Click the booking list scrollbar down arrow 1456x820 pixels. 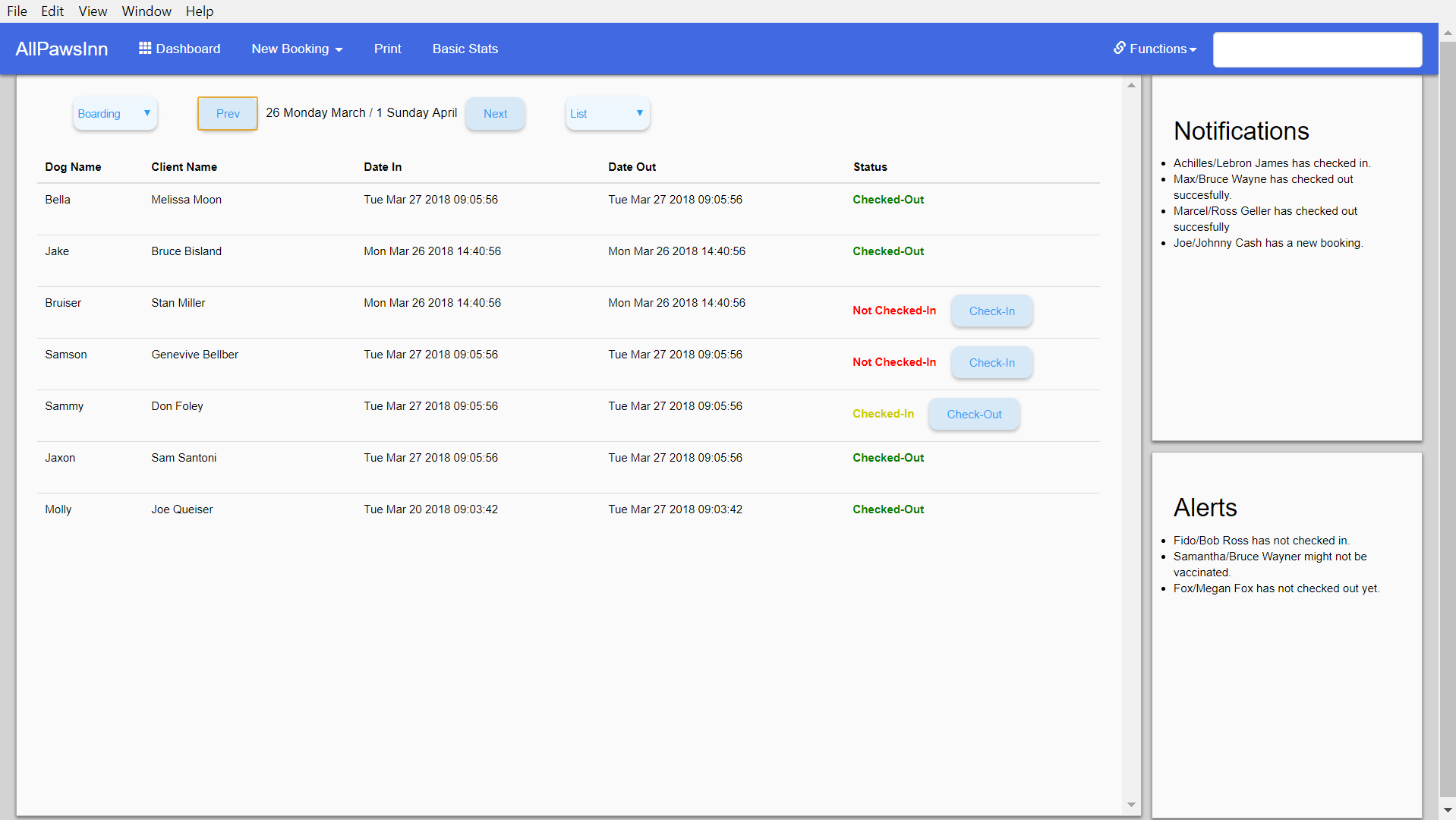tap(1131, 805)
